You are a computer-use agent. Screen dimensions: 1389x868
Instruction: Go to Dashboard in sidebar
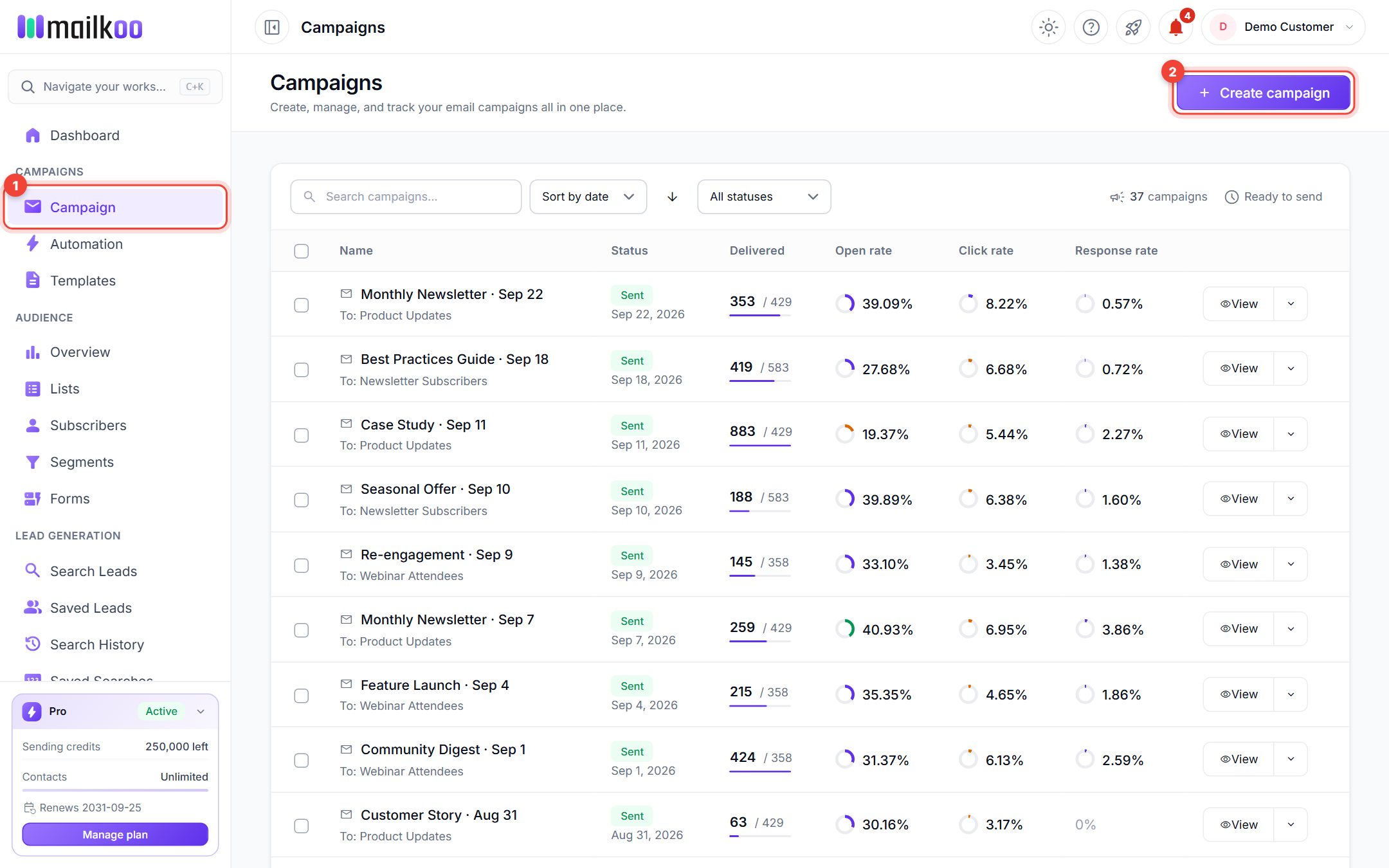click(115, 136)
